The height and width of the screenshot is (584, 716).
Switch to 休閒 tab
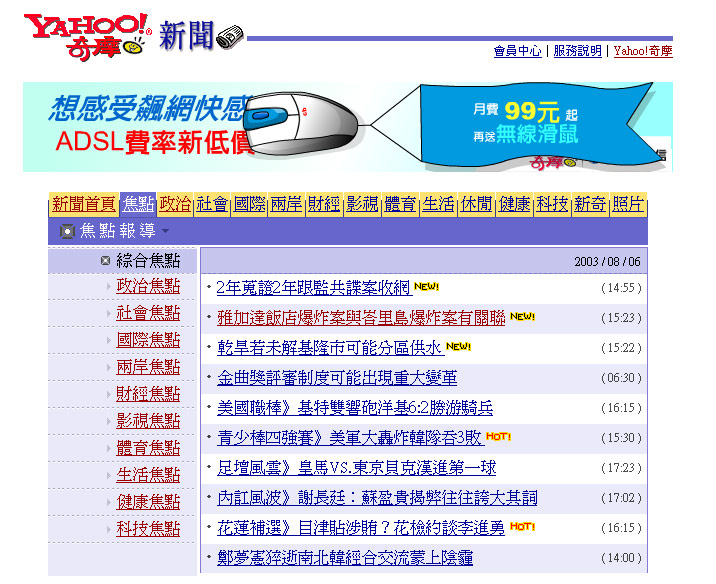pyautogui.click(x=476, y=204)
